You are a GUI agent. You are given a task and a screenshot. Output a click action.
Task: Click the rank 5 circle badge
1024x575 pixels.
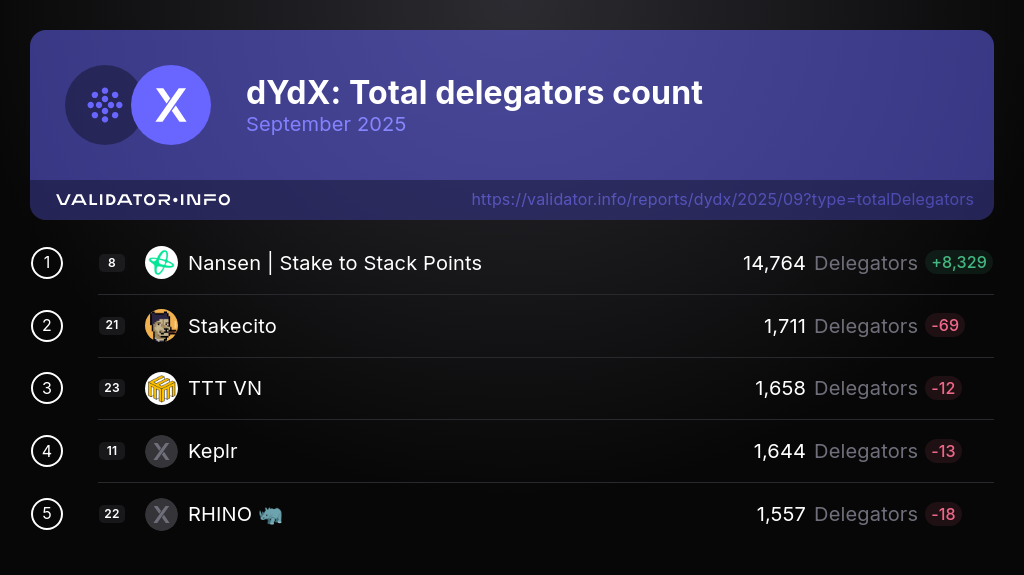(47, 514)
